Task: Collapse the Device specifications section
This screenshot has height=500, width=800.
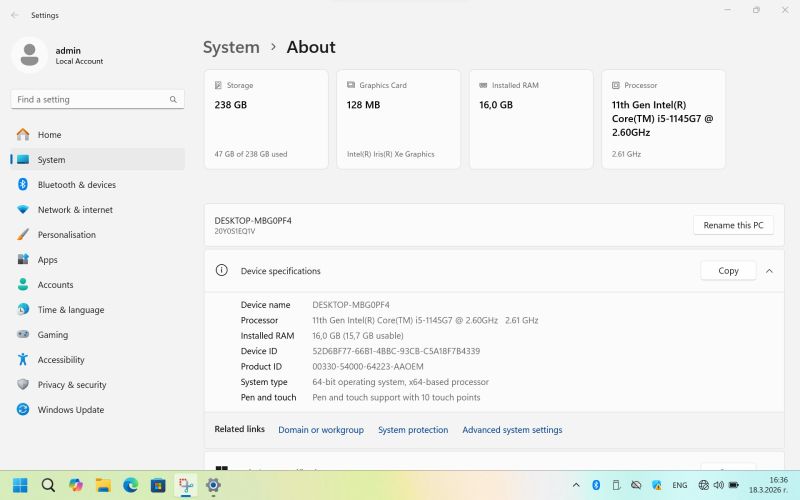Action: point(769,271)
